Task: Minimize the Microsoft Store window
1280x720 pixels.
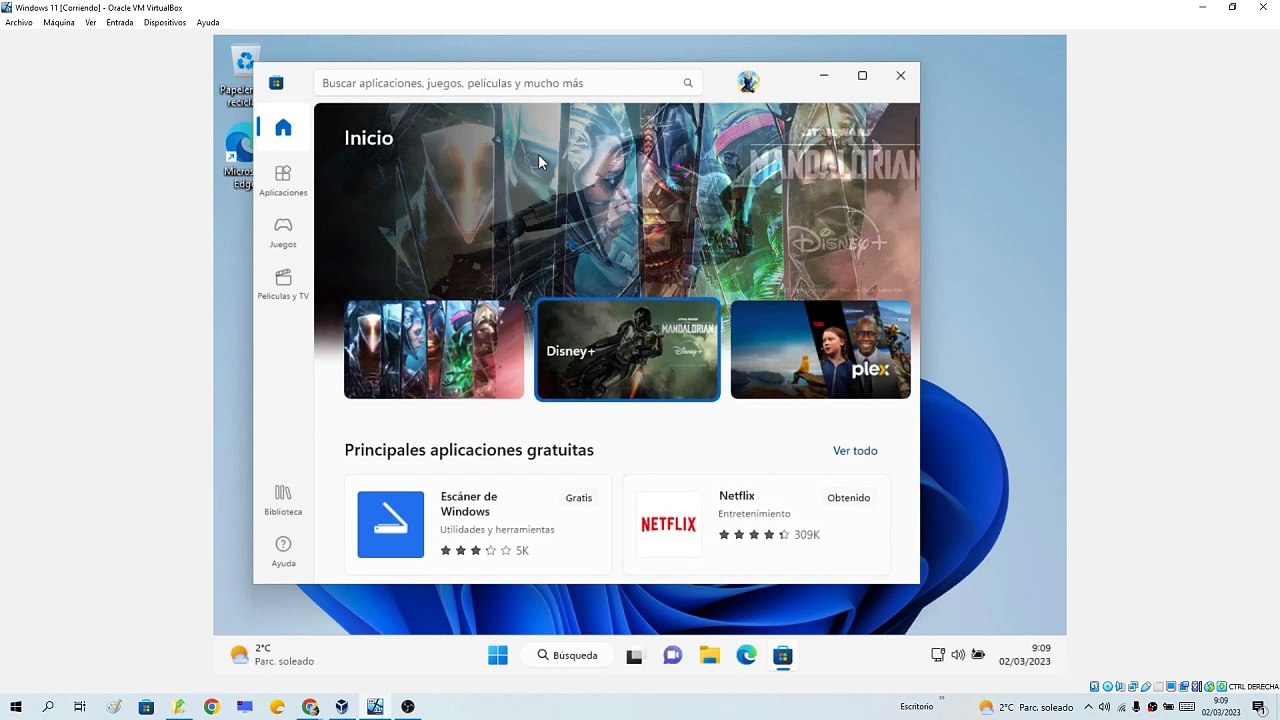Action: [824, 76]
